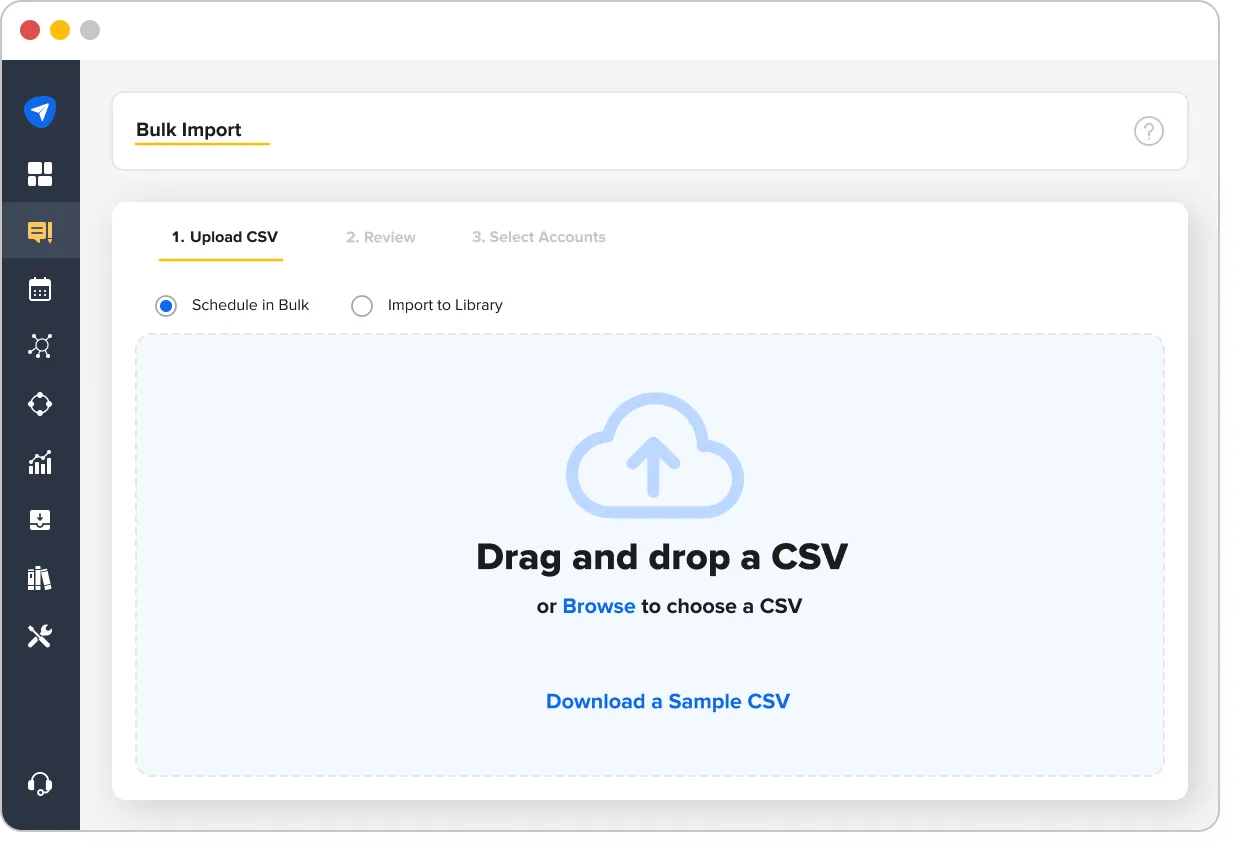Image resolution: width=1236 pixels, height=848 pixels.
Task: Open the Analytics bar chart icon
Action: pos(40,462)
